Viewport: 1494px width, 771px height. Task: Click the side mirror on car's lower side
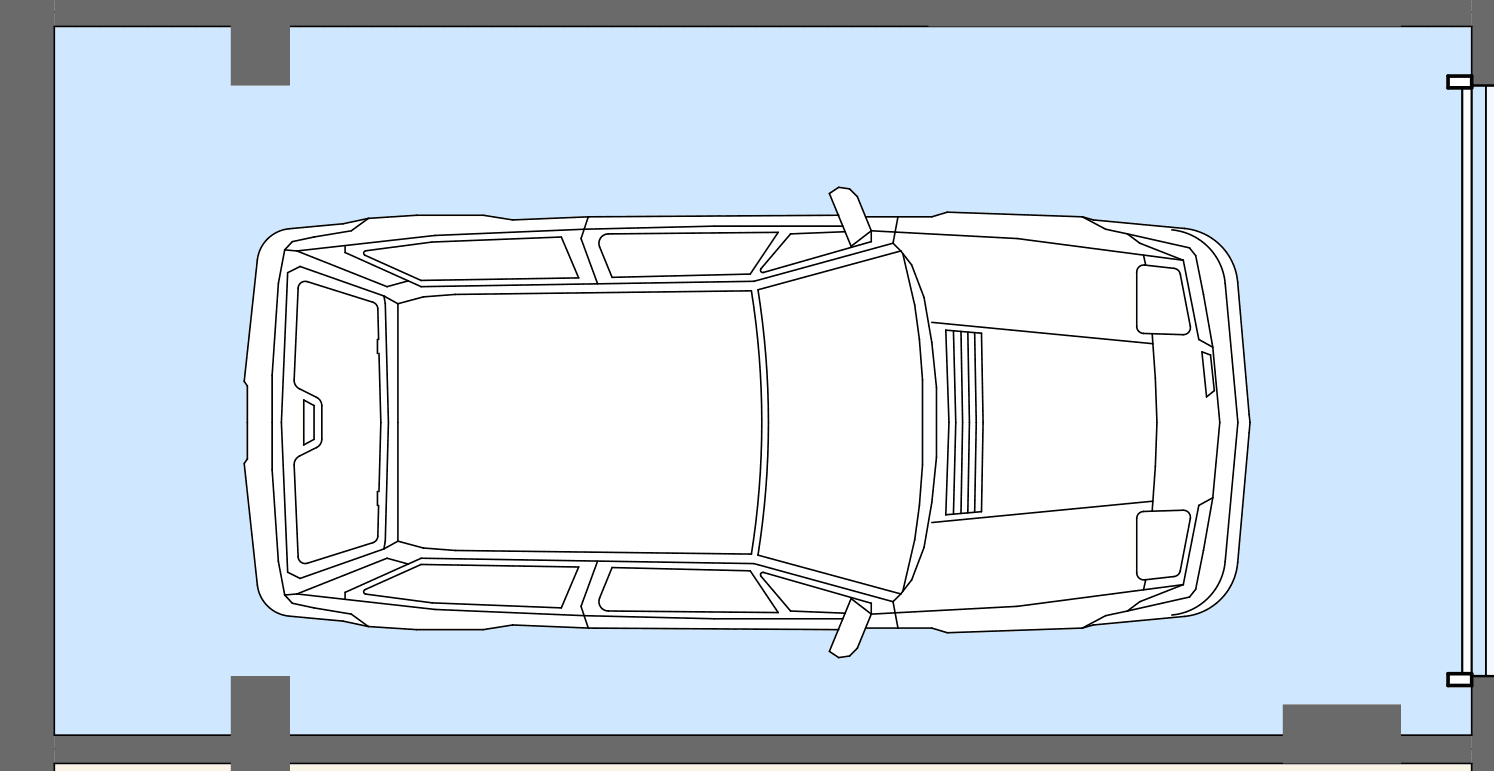click(850, 628)
